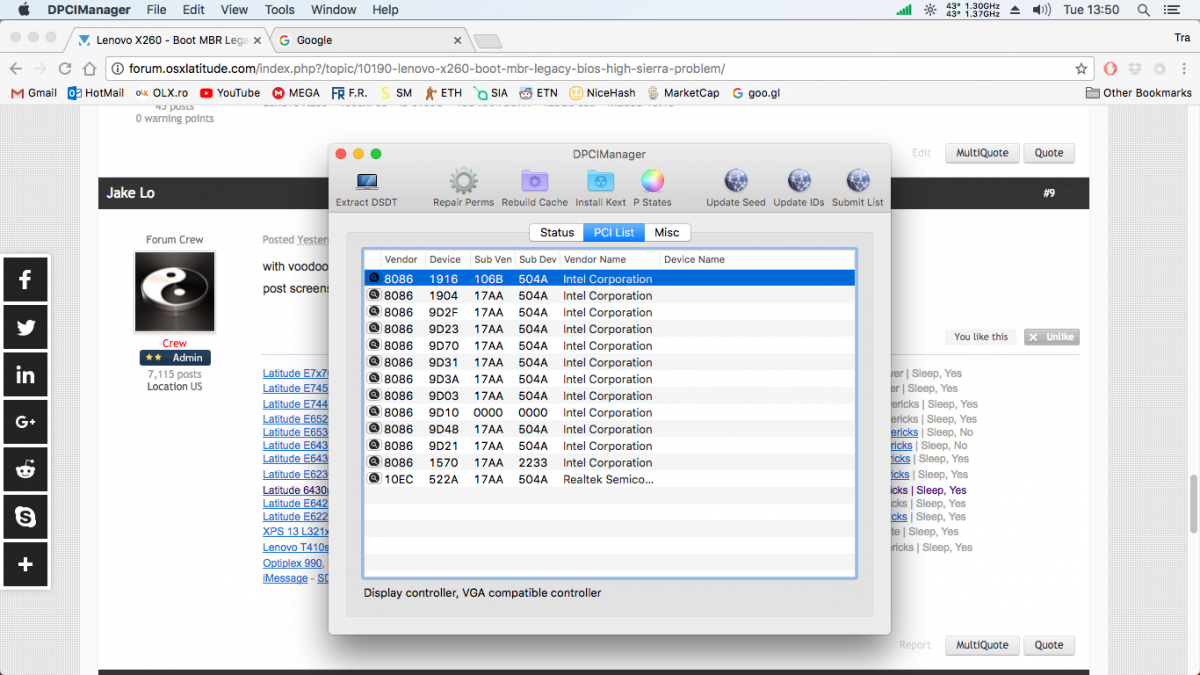Image resolution: width=1200 pixels, height=675 pixels.
Task: Open the P States color wheel icon
Action: pos(652,183)
